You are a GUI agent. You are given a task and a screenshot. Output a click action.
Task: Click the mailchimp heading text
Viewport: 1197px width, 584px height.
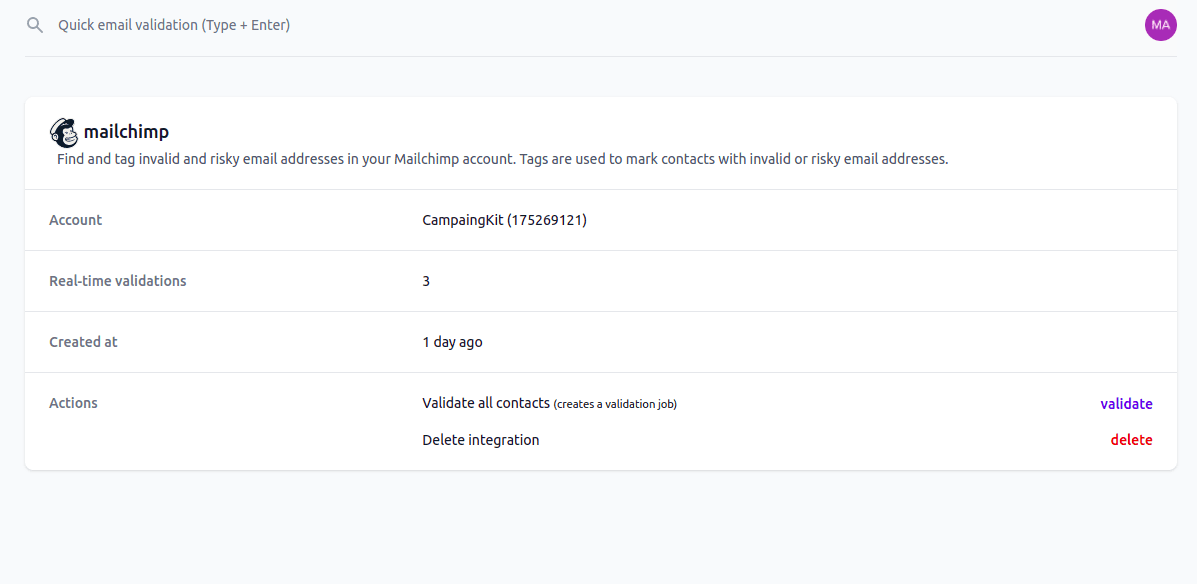point(126,131)
